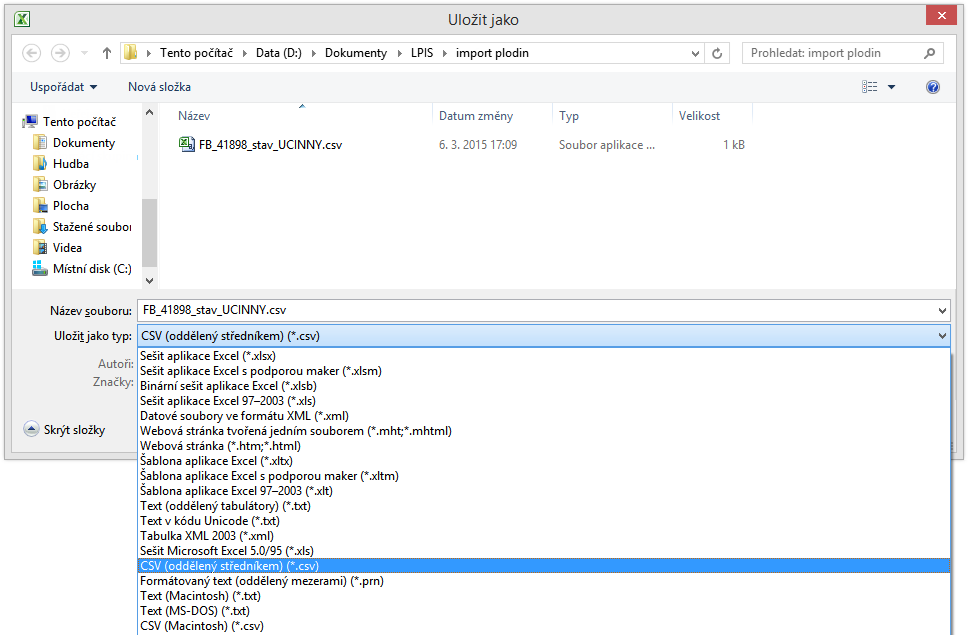
Task: Select 'import plodin' breadcrumb segment
Action: coord(492,53)
